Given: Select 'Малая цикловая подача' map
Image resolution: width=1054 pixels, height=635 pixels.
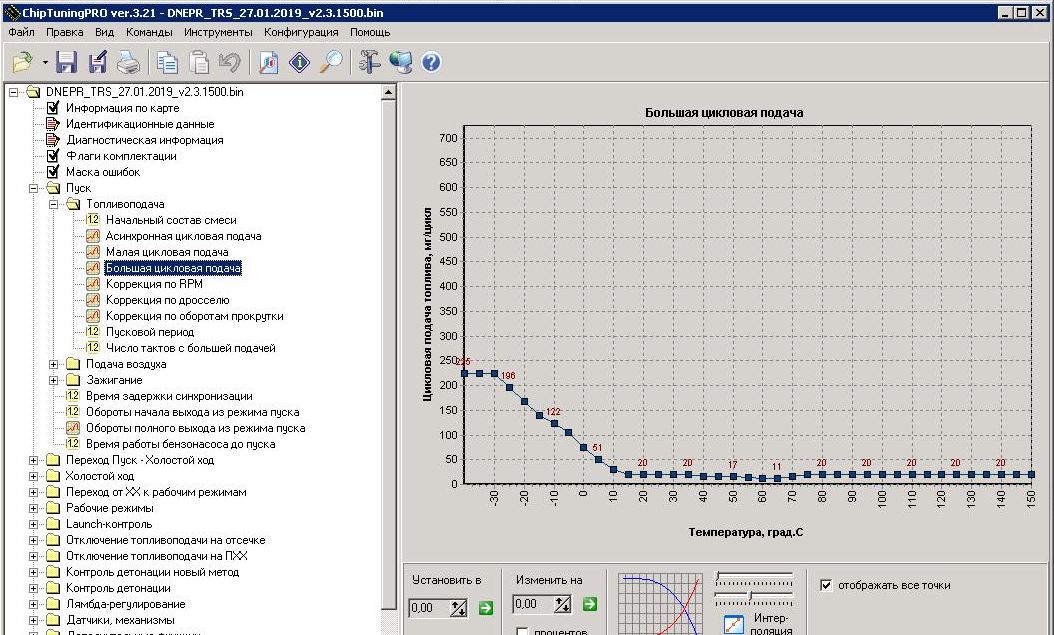Looking at the screenshot, I should (167, 252).
